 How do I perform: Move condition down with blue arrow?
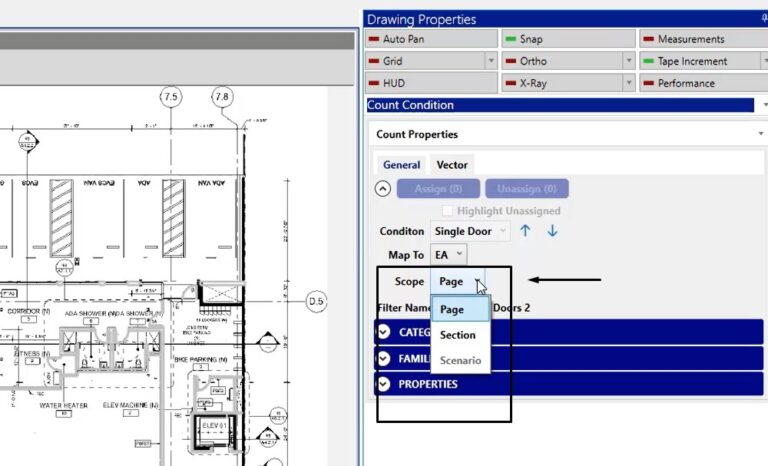tap(552, 231)
